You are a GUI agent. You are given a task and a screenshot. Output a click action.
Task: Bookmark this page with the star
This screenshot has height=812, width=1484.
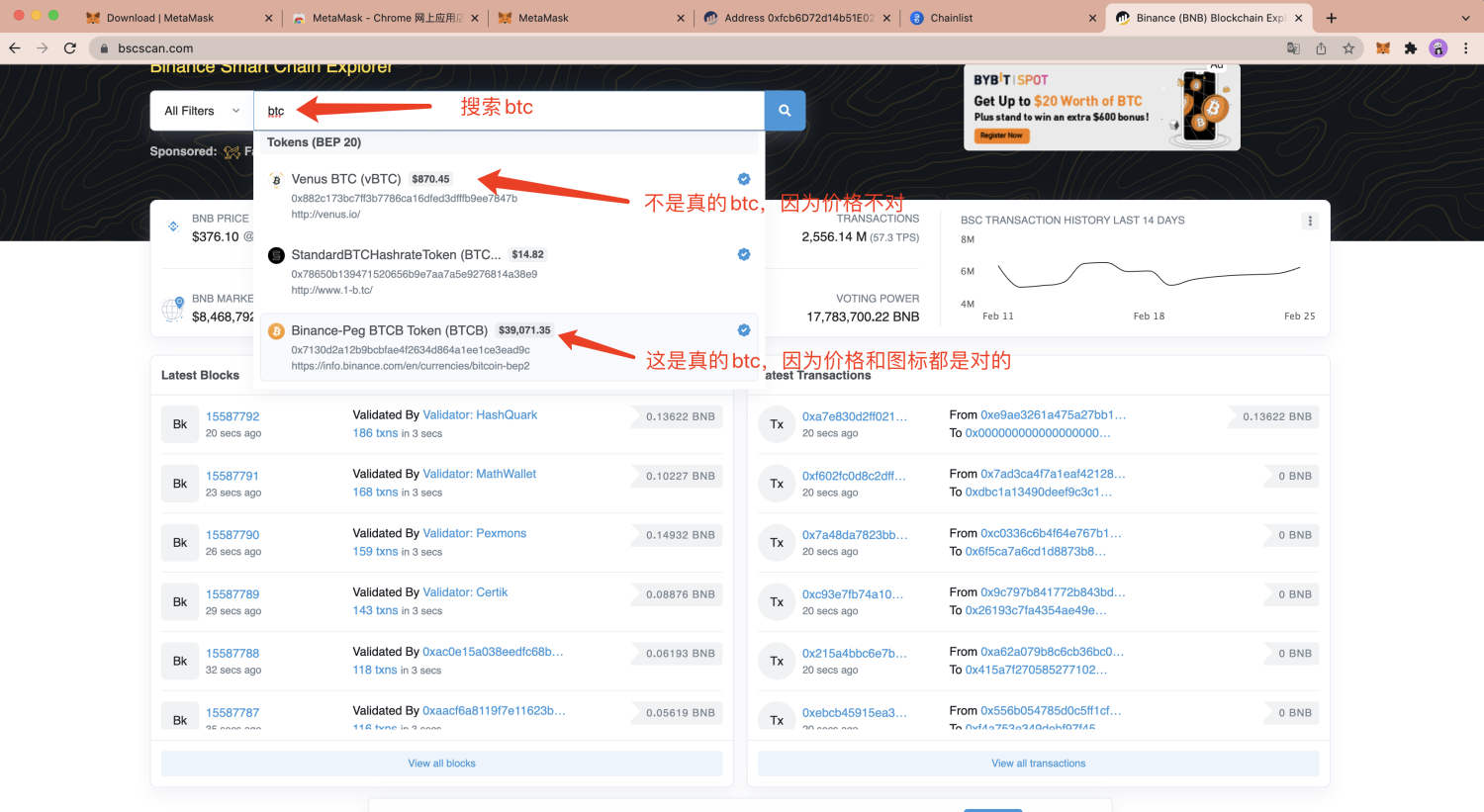(1348, 48)
